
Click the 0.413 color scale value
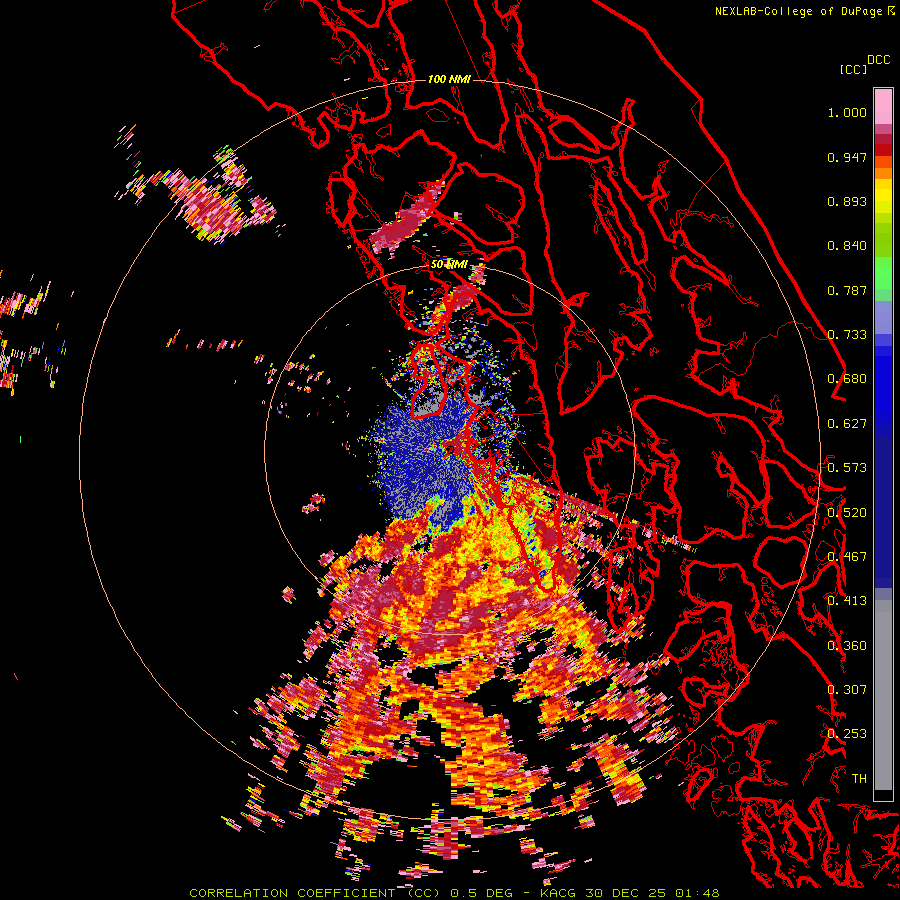[847, 601]
